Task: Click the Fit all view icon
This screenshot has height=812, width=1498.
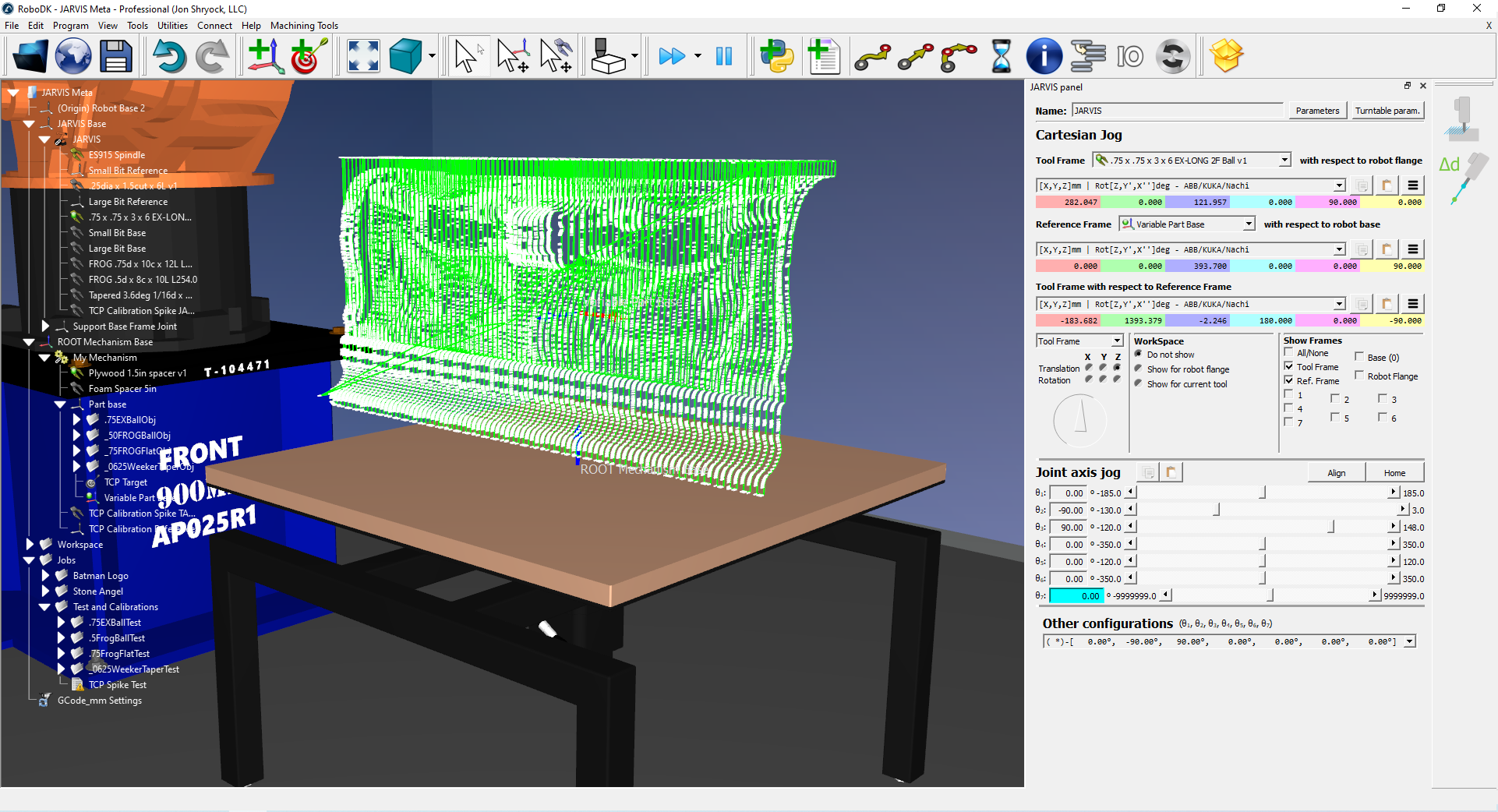Action: 363,57
